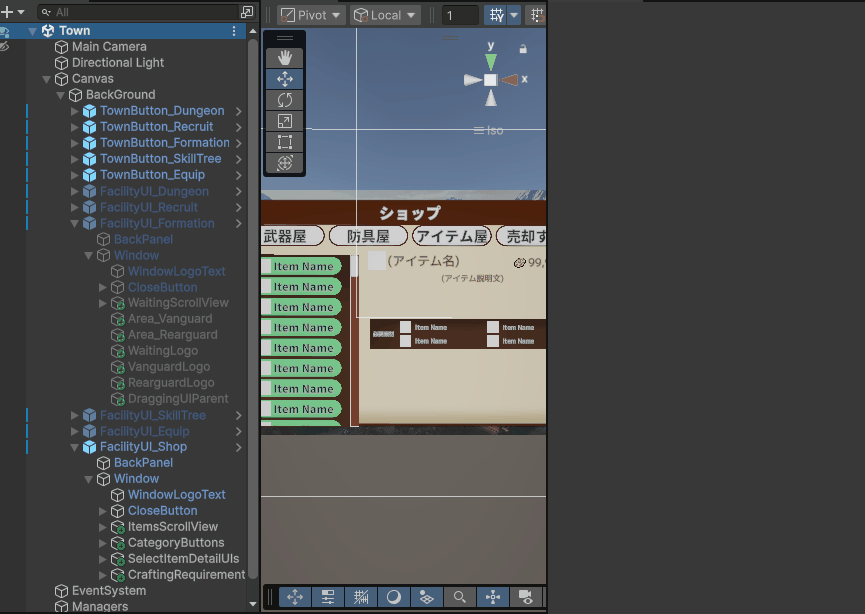Screen dimensions: 865x614
Task: Select the Scale tool
Action: (x=284, y=121)
